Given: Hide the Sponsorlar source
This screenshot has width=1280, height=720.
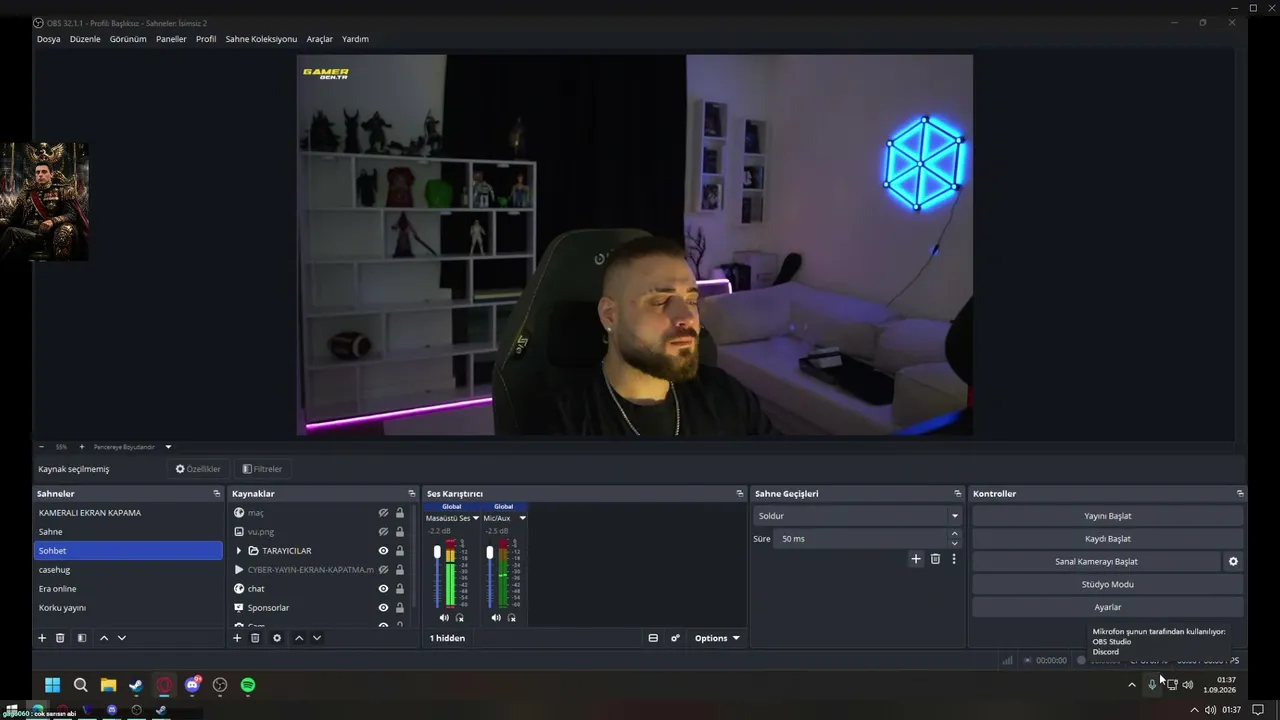Looking at the screenshot, I should (x=383, y=608).
